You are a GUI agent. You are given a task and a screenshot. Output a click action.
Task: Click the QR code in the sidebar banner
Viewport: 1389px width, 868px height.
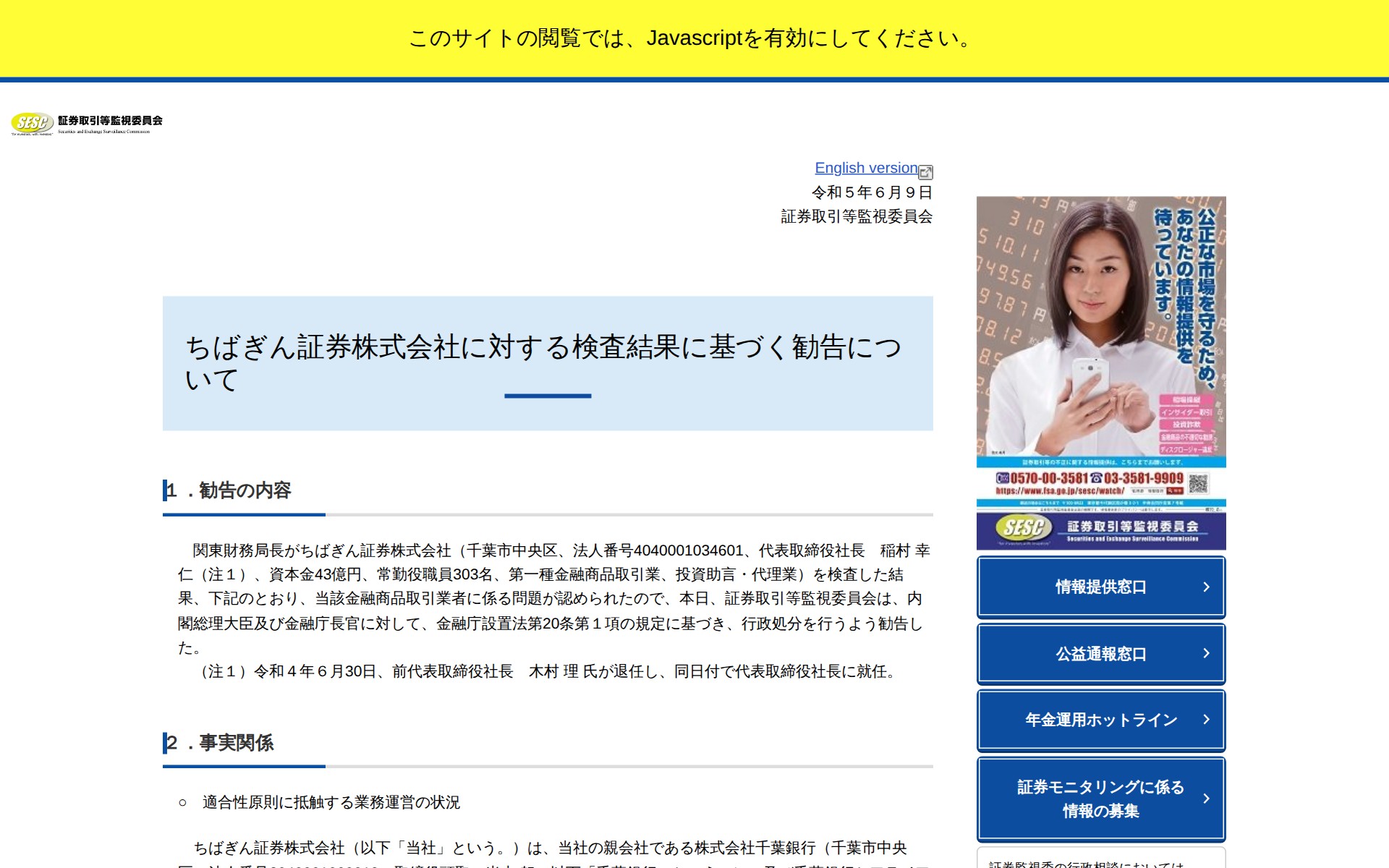(x=1198, y=483)
